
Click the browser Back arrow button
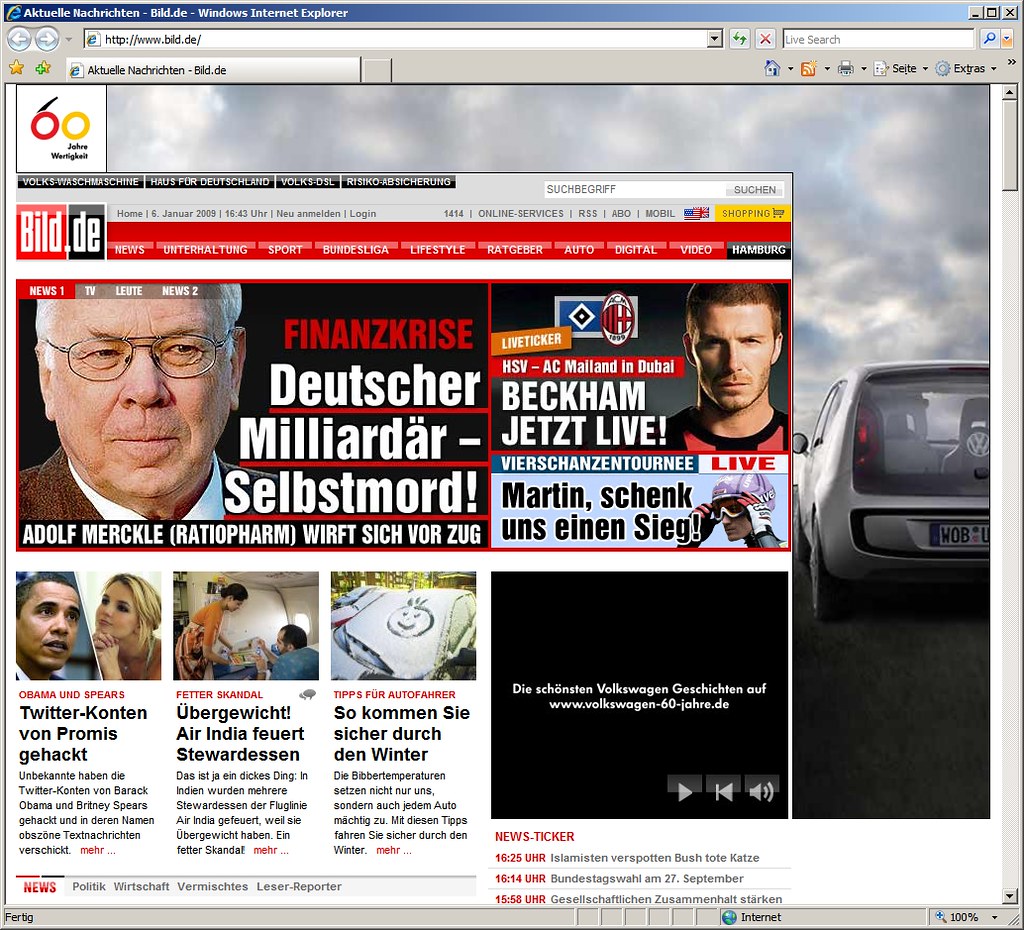pyautogui.click(x=20, y=39)
